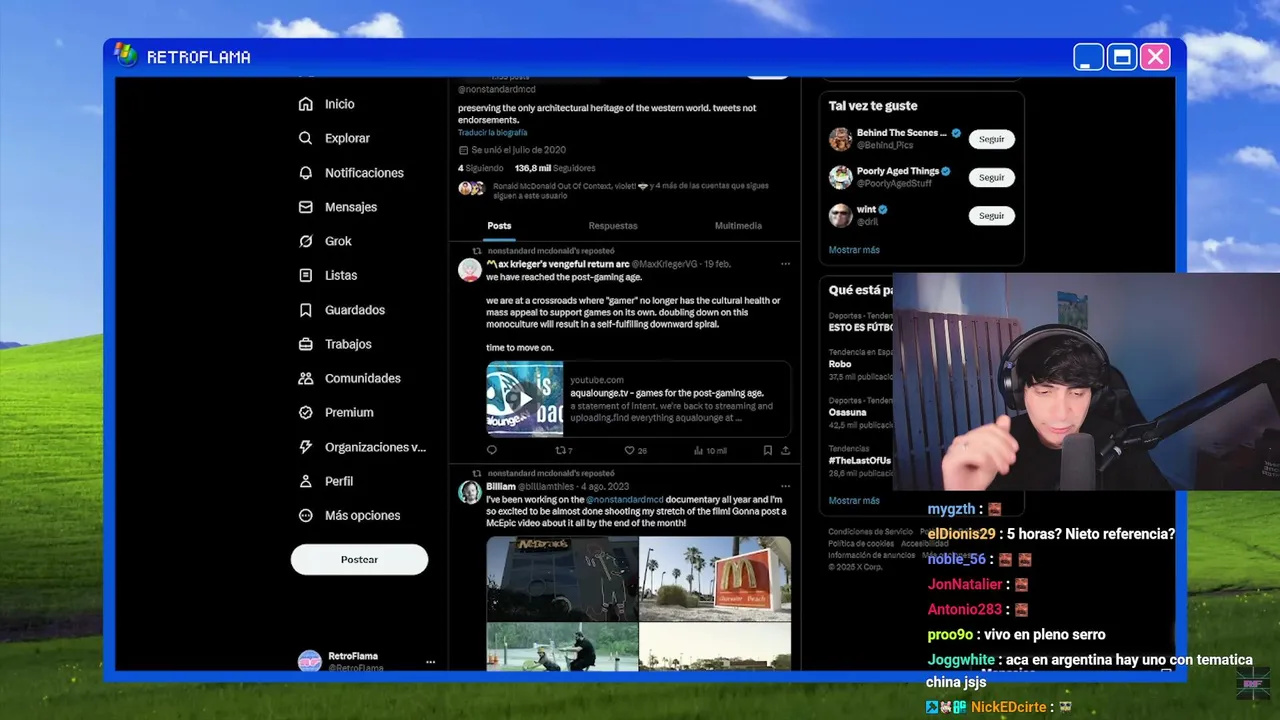The image size is (1280, 720).
Task: Follow Behind The Scenes with Seguir
Action: [991, 139]
